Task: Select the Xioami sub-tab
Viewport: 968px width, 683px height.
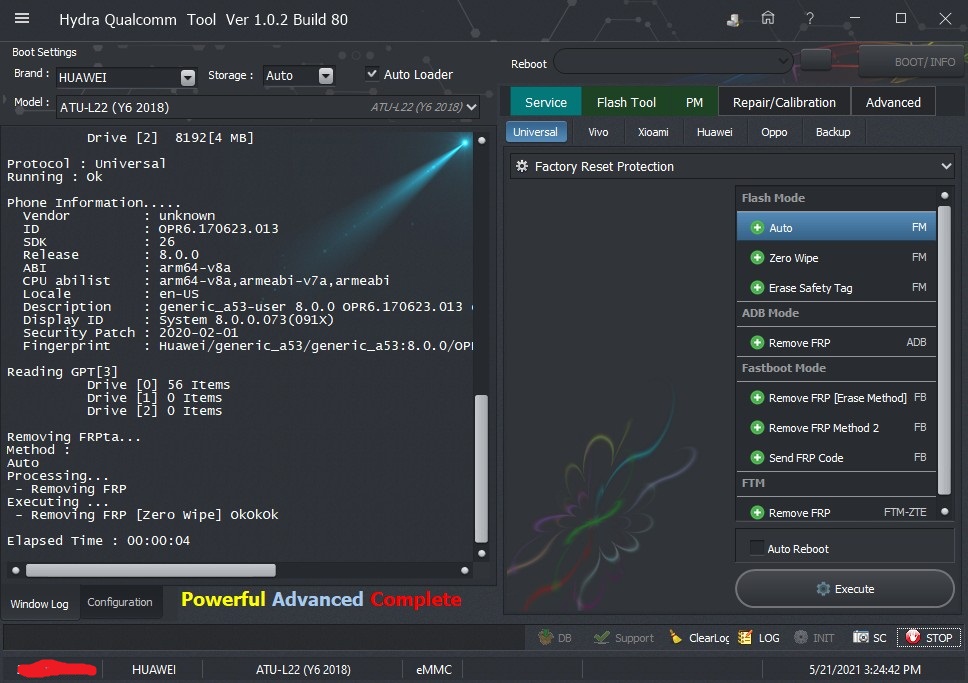Action: 653,132
